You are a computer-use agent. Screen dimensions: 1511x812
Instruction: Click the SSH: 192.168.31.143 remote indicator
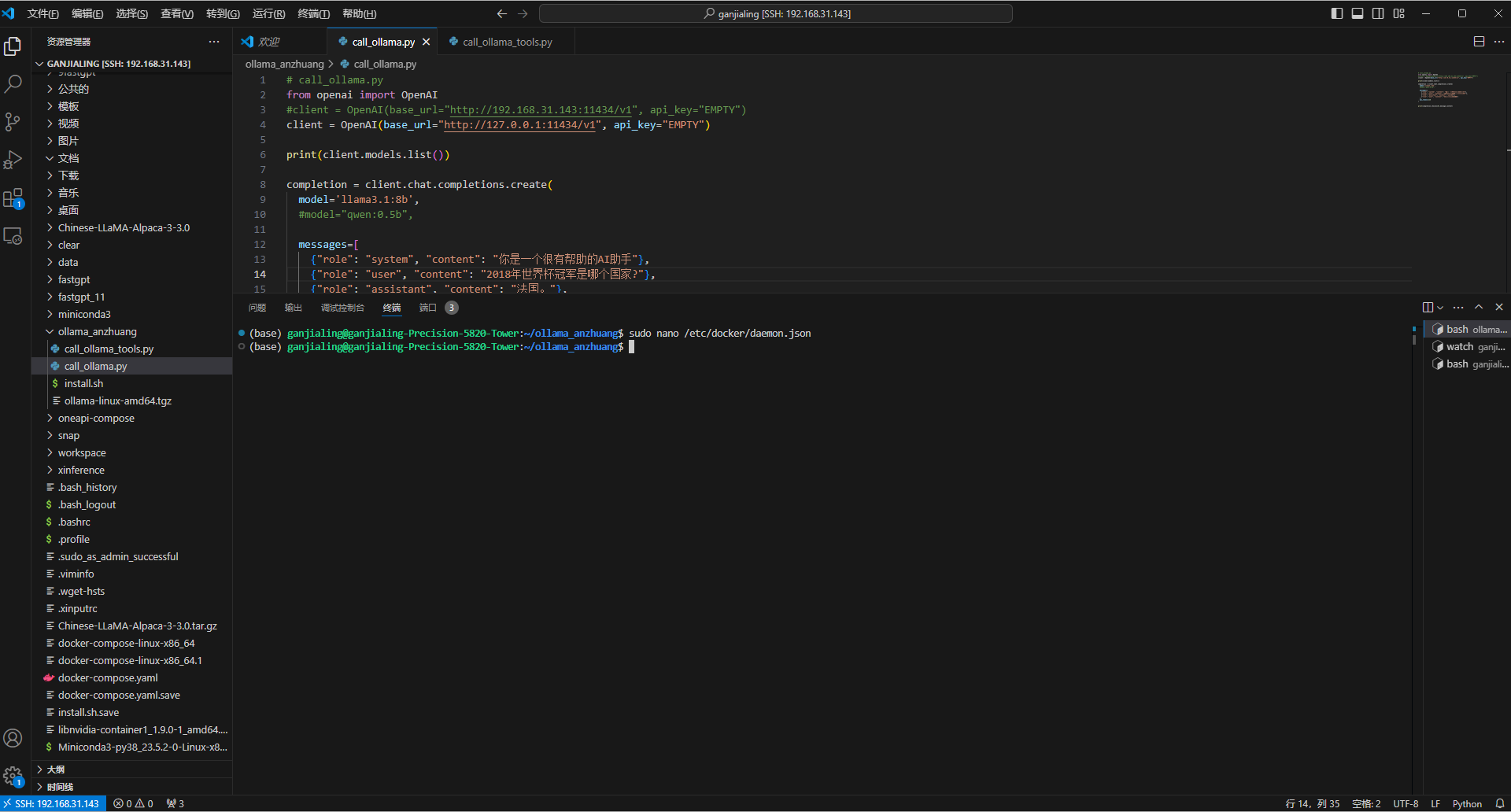tap(53, 803)
